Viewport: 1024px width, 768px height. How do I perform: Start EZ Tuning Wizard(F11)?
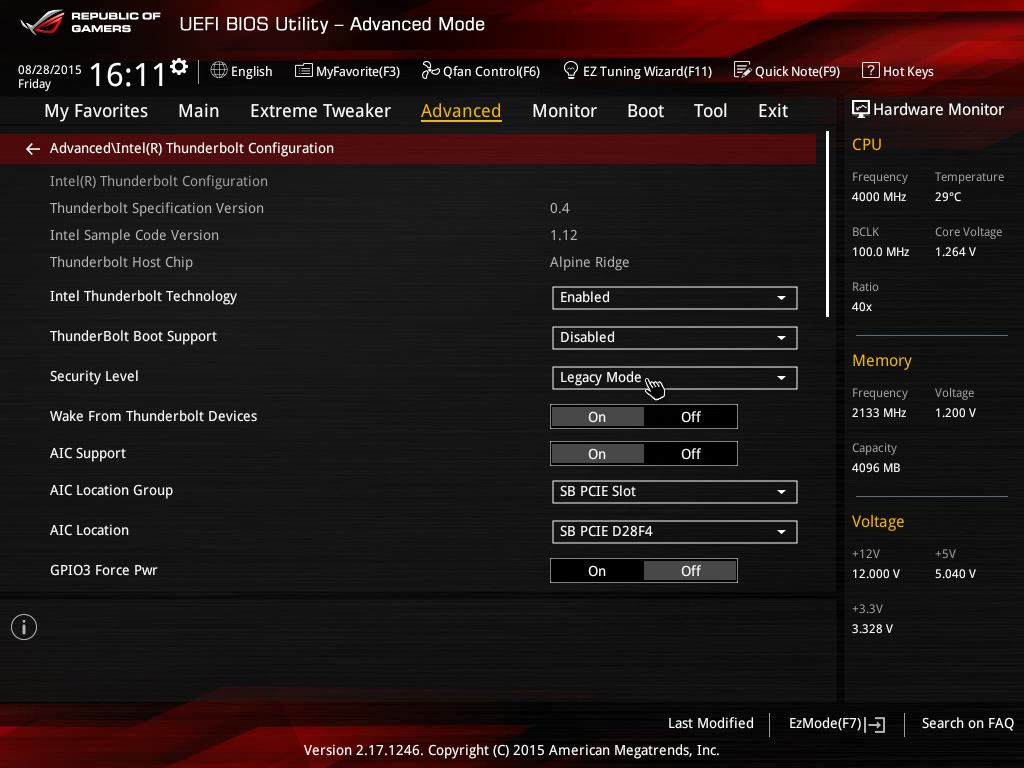637,71
